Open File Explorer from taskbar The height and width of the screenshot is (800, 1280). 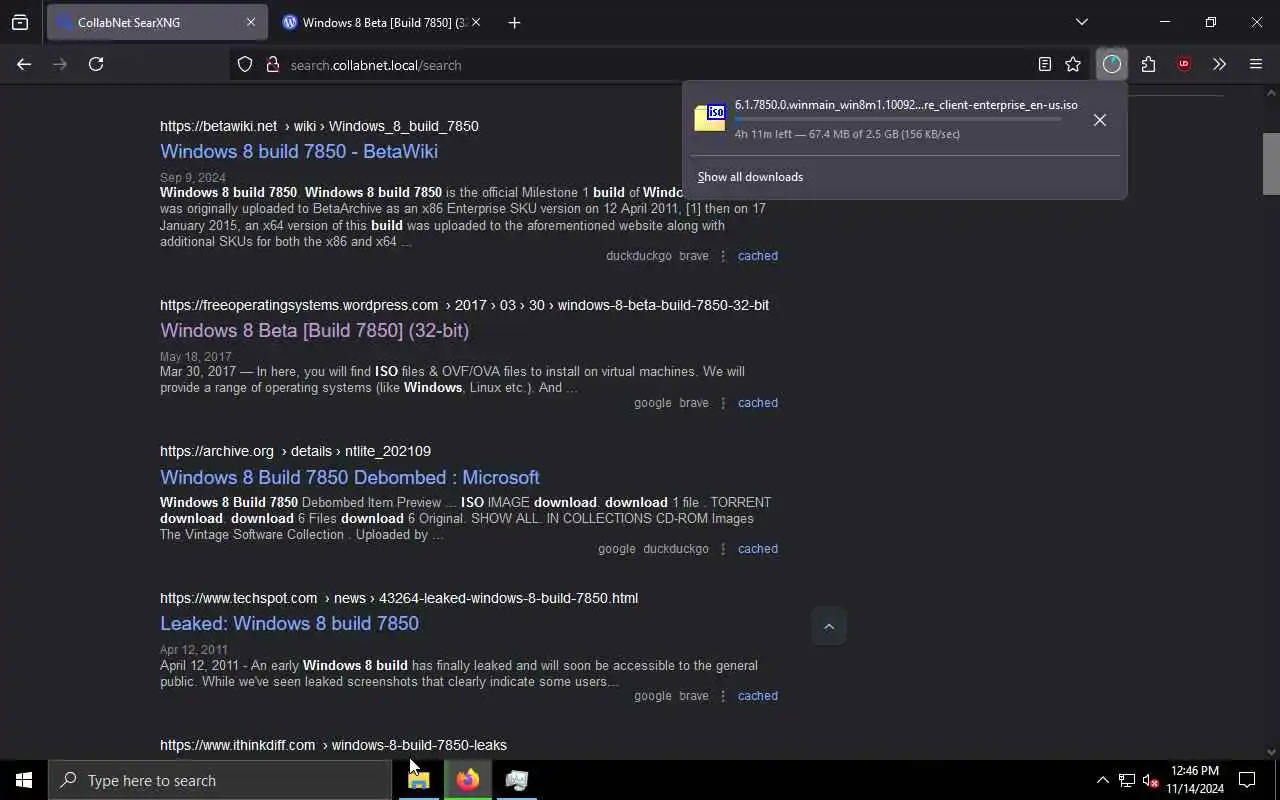coord(419,780)
